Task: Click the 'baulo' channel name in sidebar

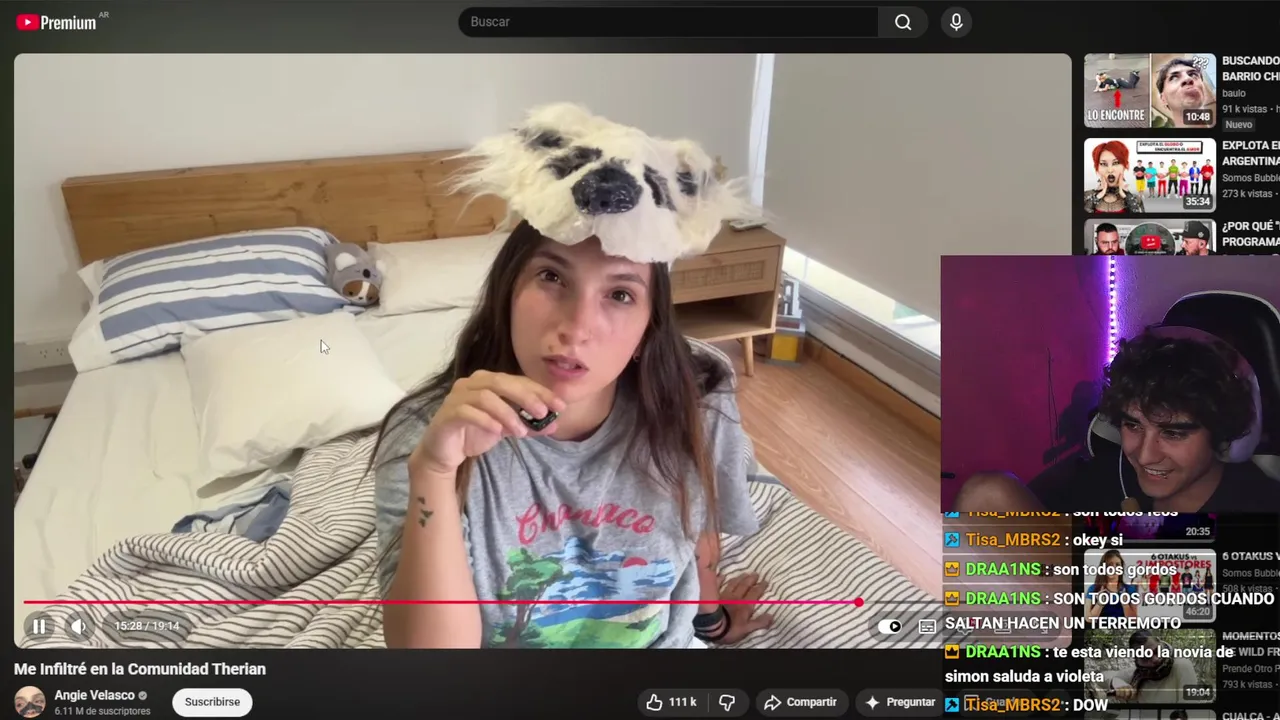Action: pos(1233,93)
